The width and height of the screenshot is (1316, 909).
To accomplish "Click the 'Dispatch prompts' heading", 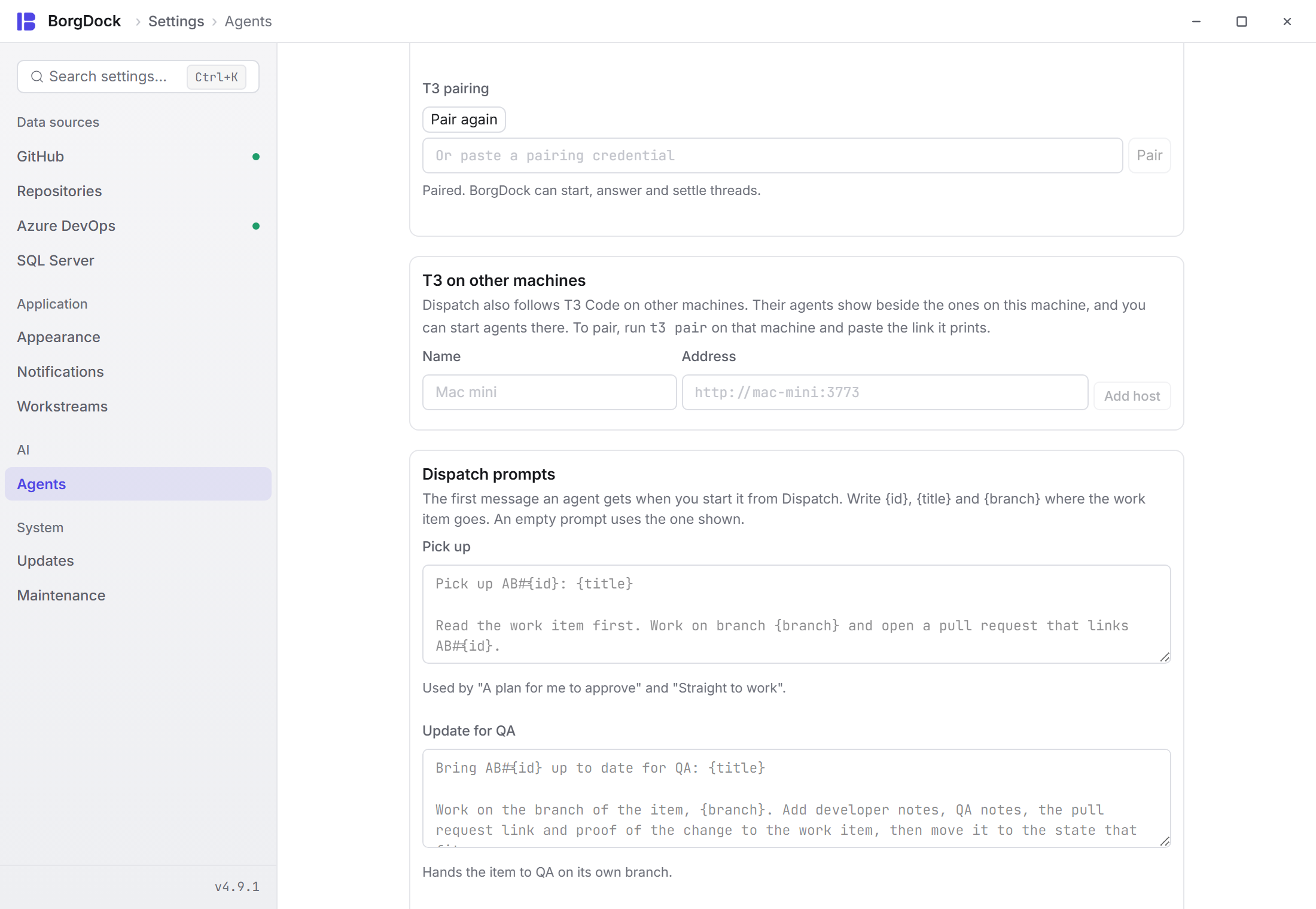I will point(489,474).
